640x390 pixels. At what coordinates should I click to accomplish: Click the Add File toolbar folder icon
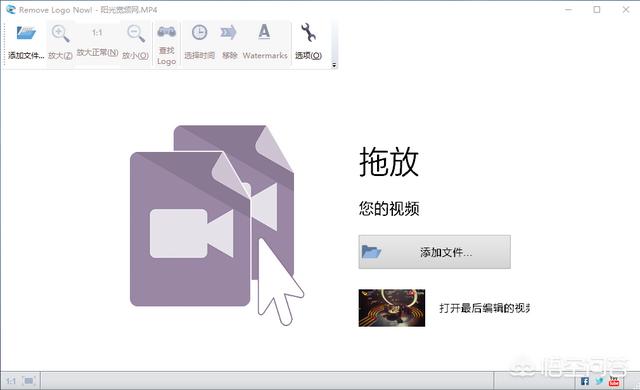coord(26,33)
